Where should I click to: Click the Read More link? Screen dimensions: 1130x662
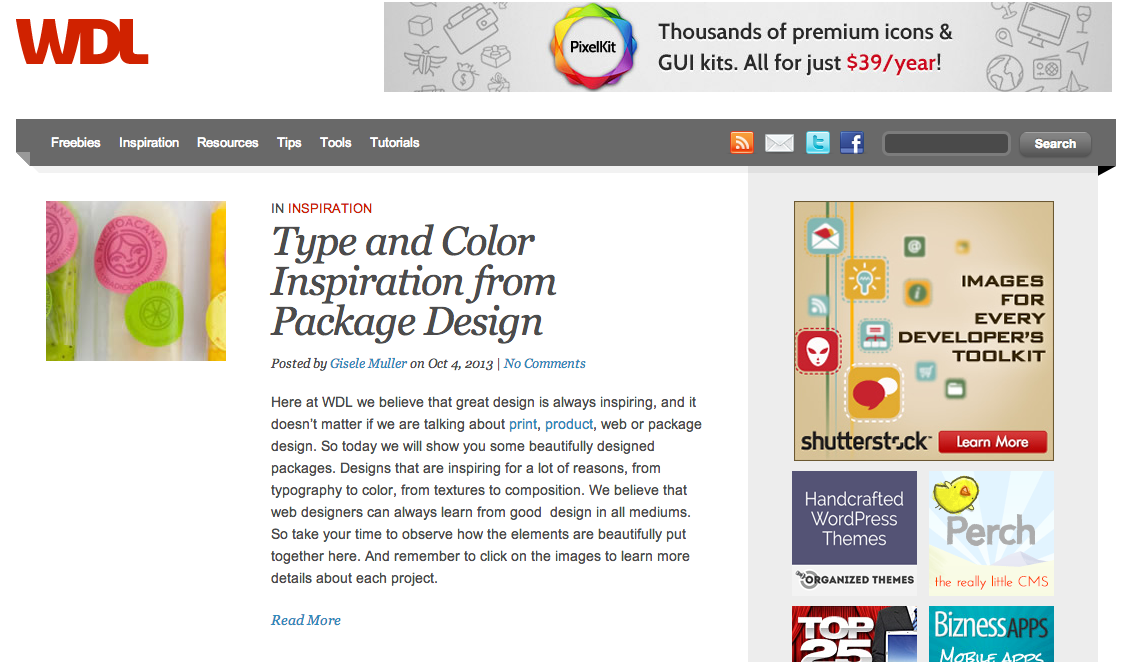305,620
